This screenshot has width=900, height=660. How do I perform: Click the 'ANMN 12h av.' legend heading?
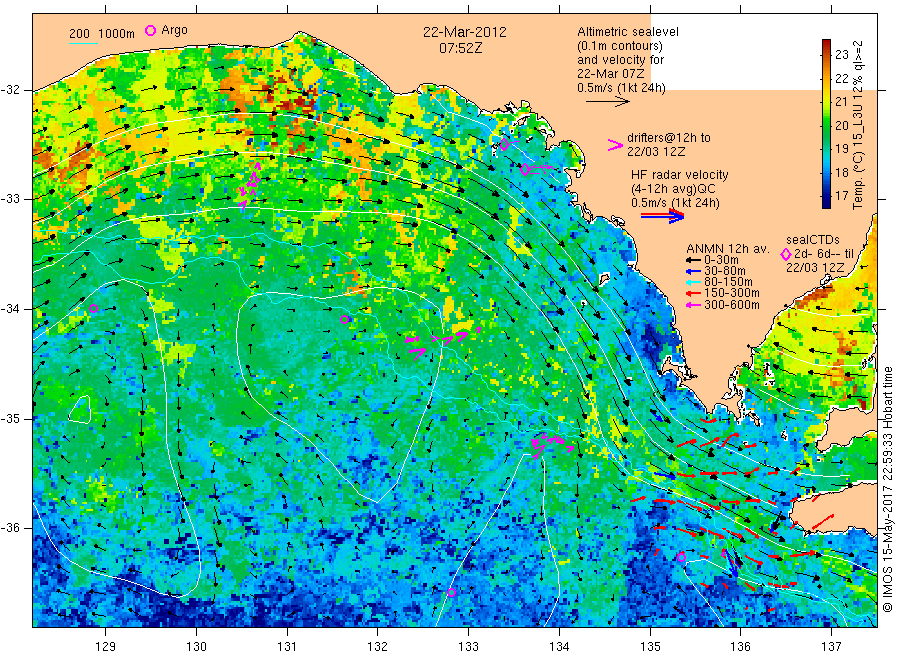point(728,249)
